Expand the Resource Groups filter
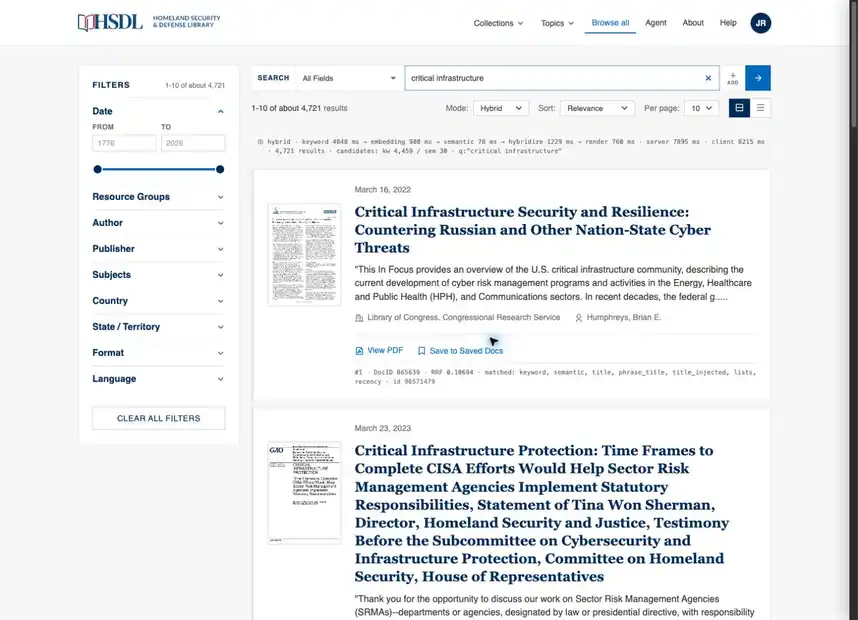 159,196
